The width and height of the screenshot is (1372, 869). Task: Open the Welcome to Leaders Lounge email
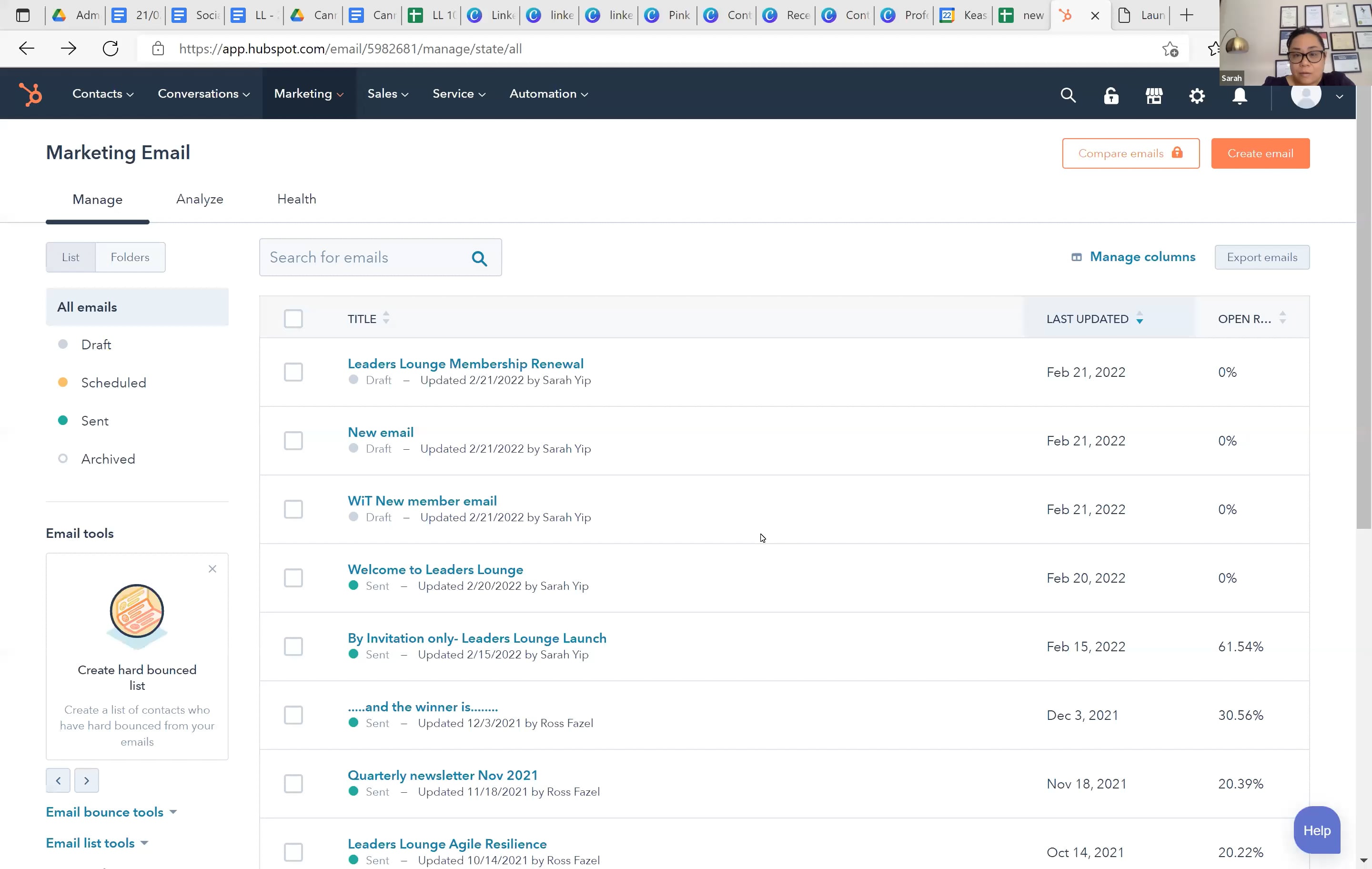435,569
